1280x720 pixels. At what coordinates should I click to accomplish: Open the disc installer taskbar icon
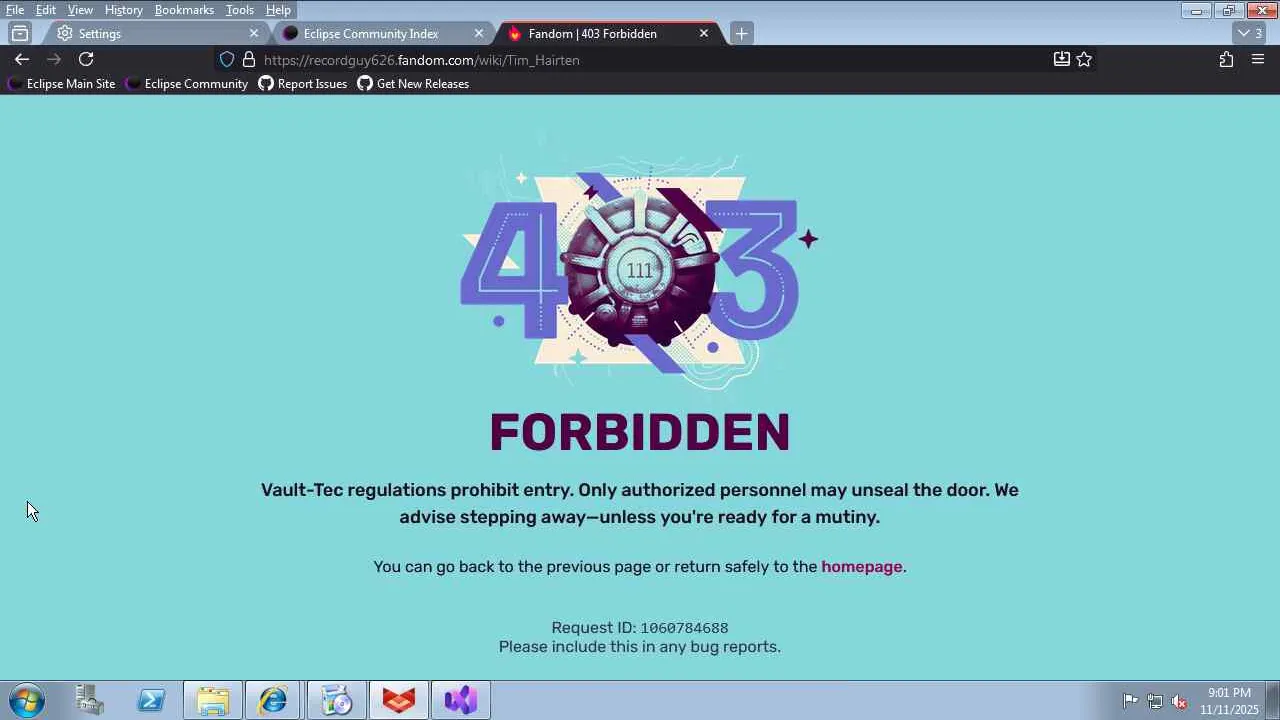pyautogui.click(x=337, y=700)
